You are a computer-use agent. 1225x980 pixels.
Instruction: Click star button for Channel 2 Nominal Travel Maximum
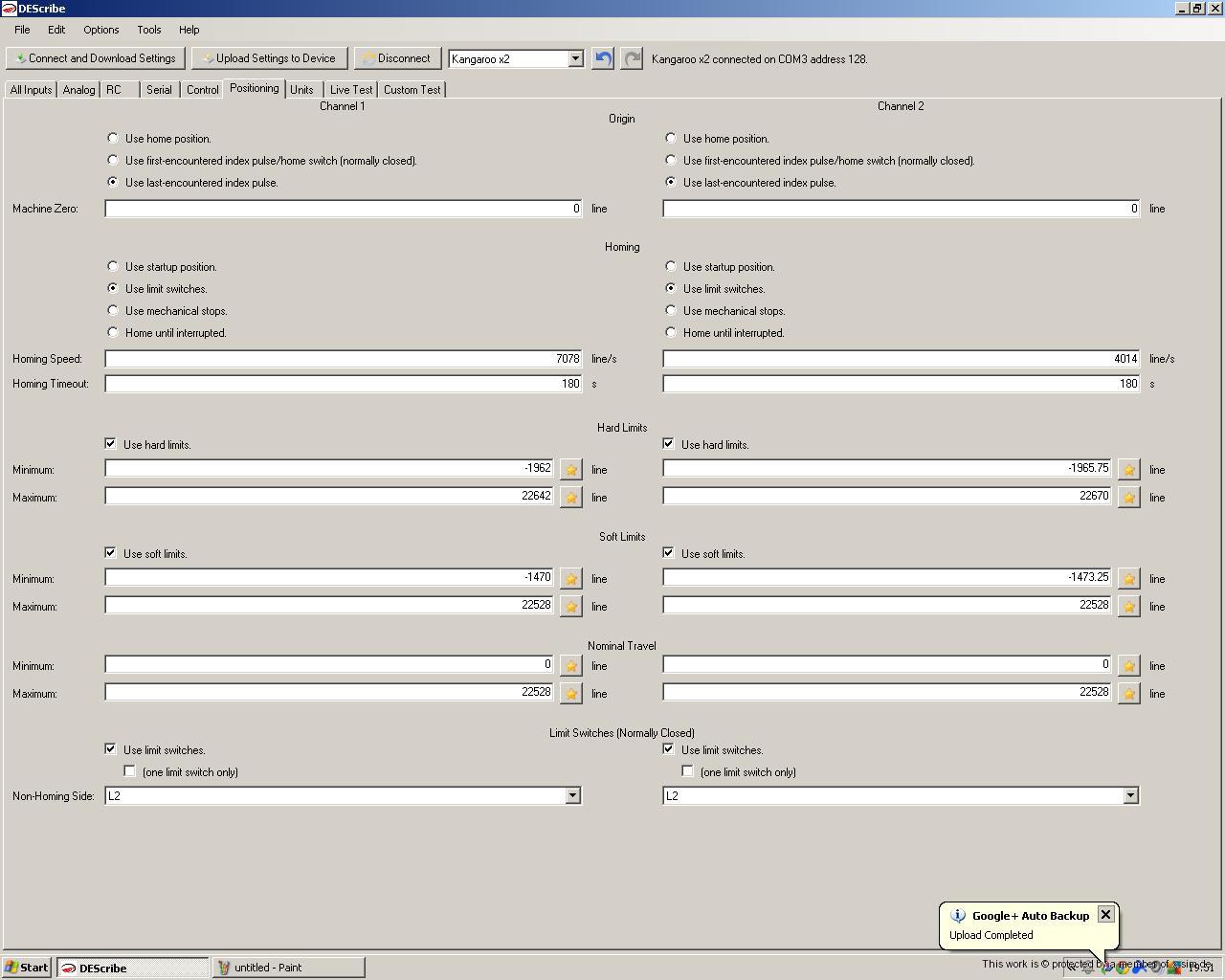pos(1129,694)
